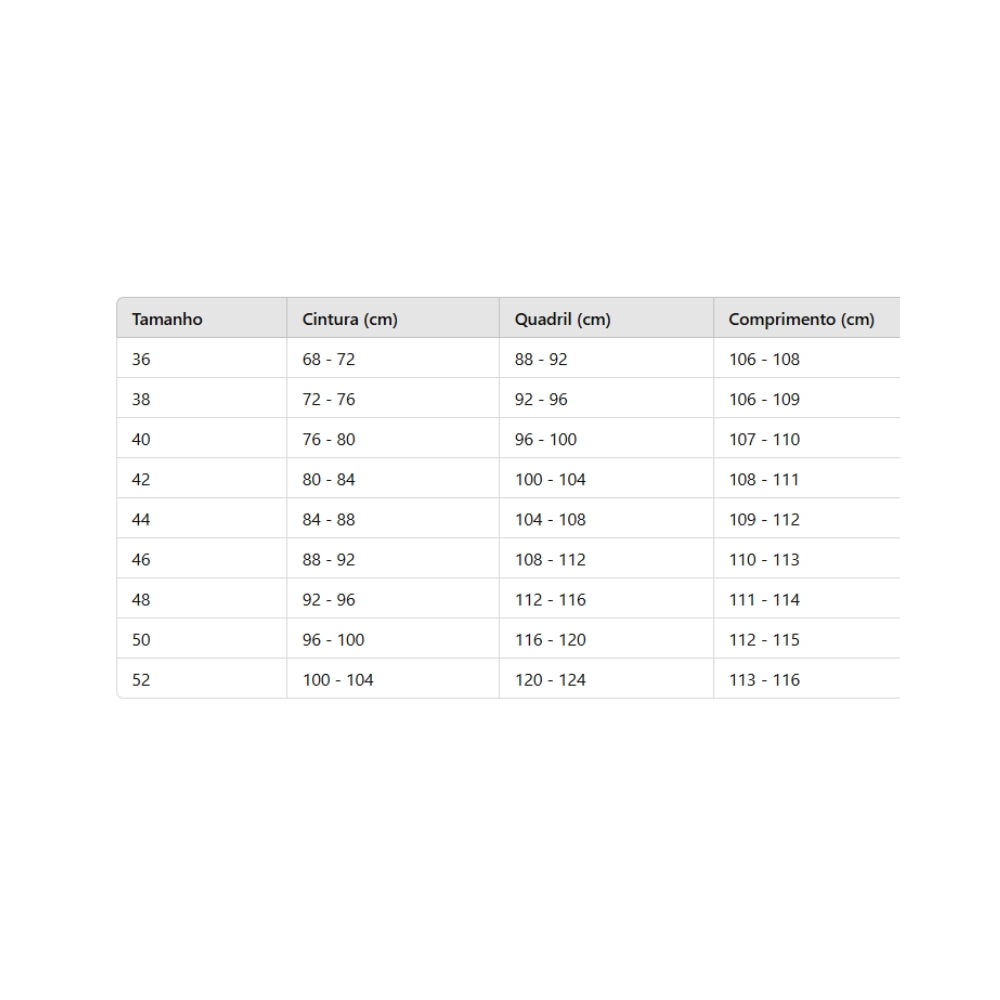1000x1000 pixels.
Task: Click the size 46 cell
Action: [141, 559]
